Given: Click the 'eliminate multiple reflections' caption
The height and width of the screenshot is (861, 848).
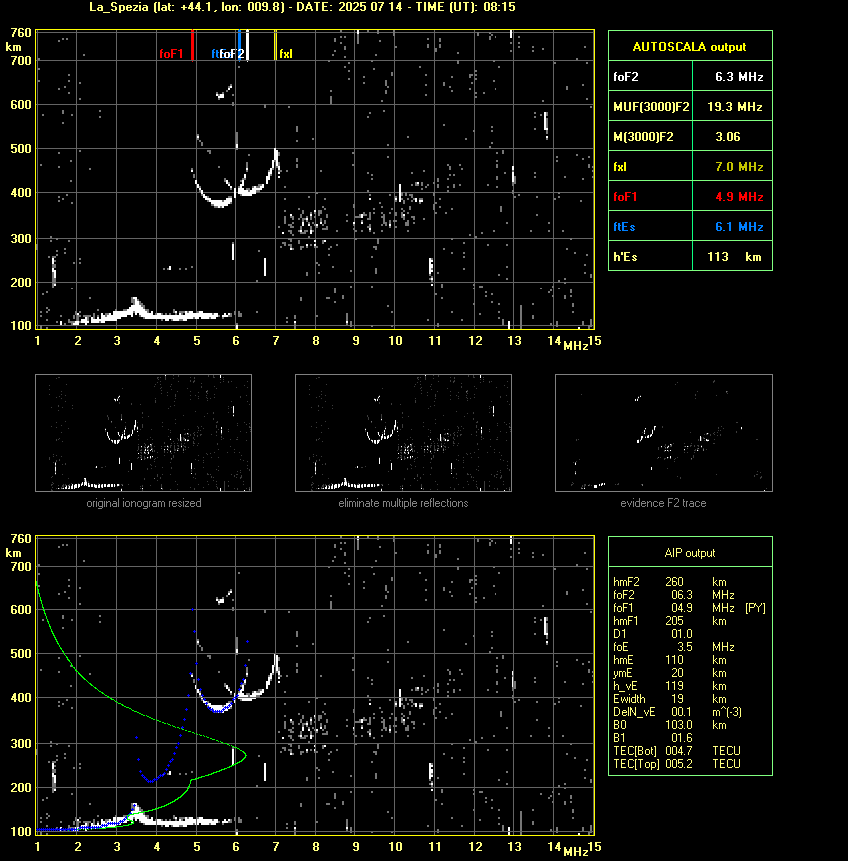Looking at the screenshot, I should (x=403, y=503).
